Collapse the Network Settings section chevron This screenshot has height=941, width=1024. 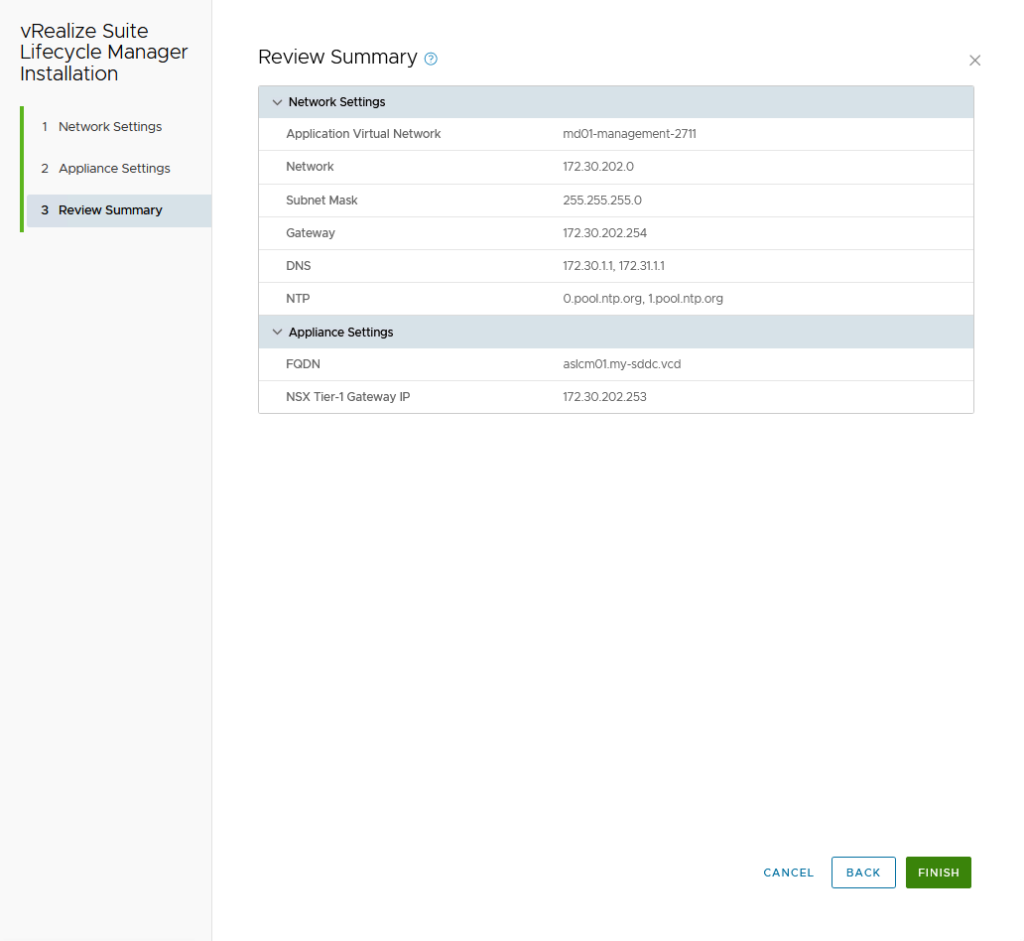coord(277,102)
